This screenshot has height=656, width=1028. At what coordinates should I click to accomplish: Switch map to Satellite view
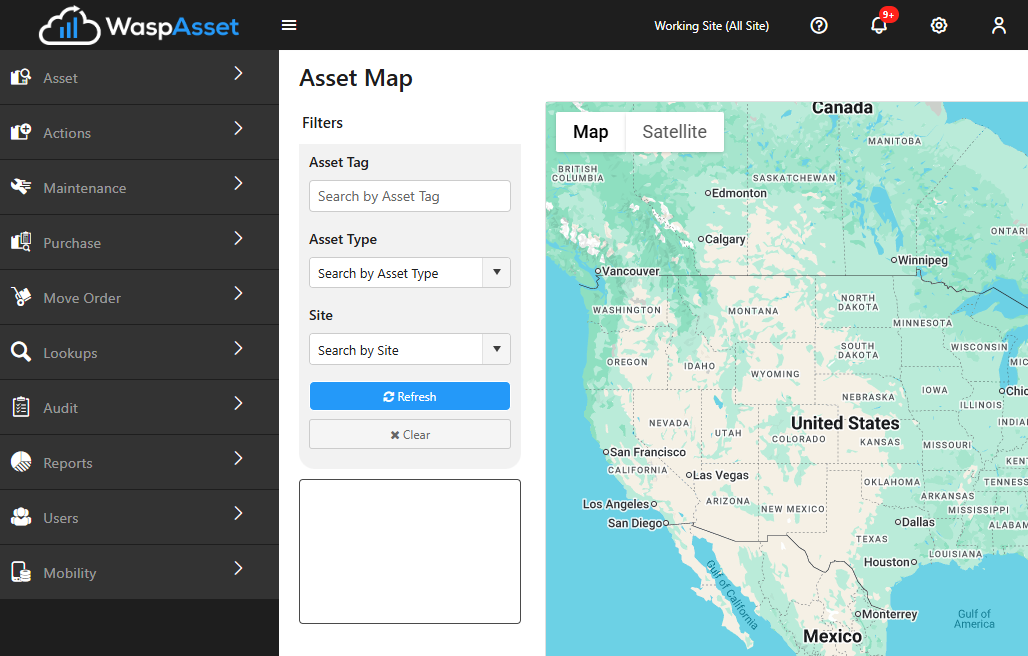click(x=675, y=132)
